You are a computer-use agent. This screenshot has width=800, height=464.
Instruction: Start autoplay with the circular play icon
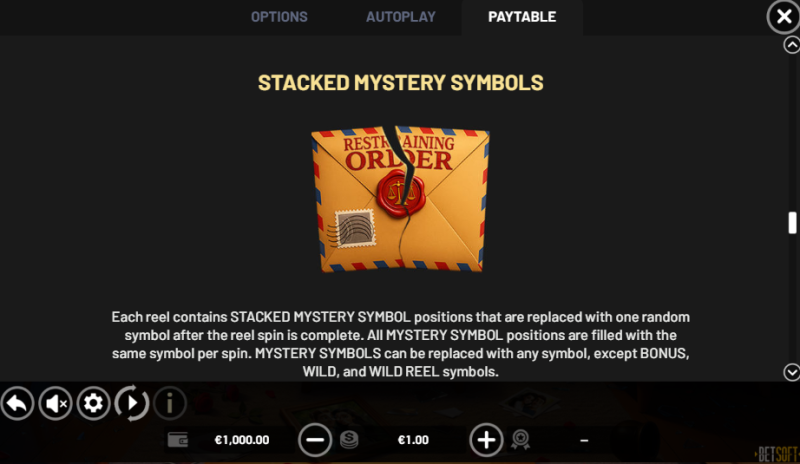[x=132, y=403]
